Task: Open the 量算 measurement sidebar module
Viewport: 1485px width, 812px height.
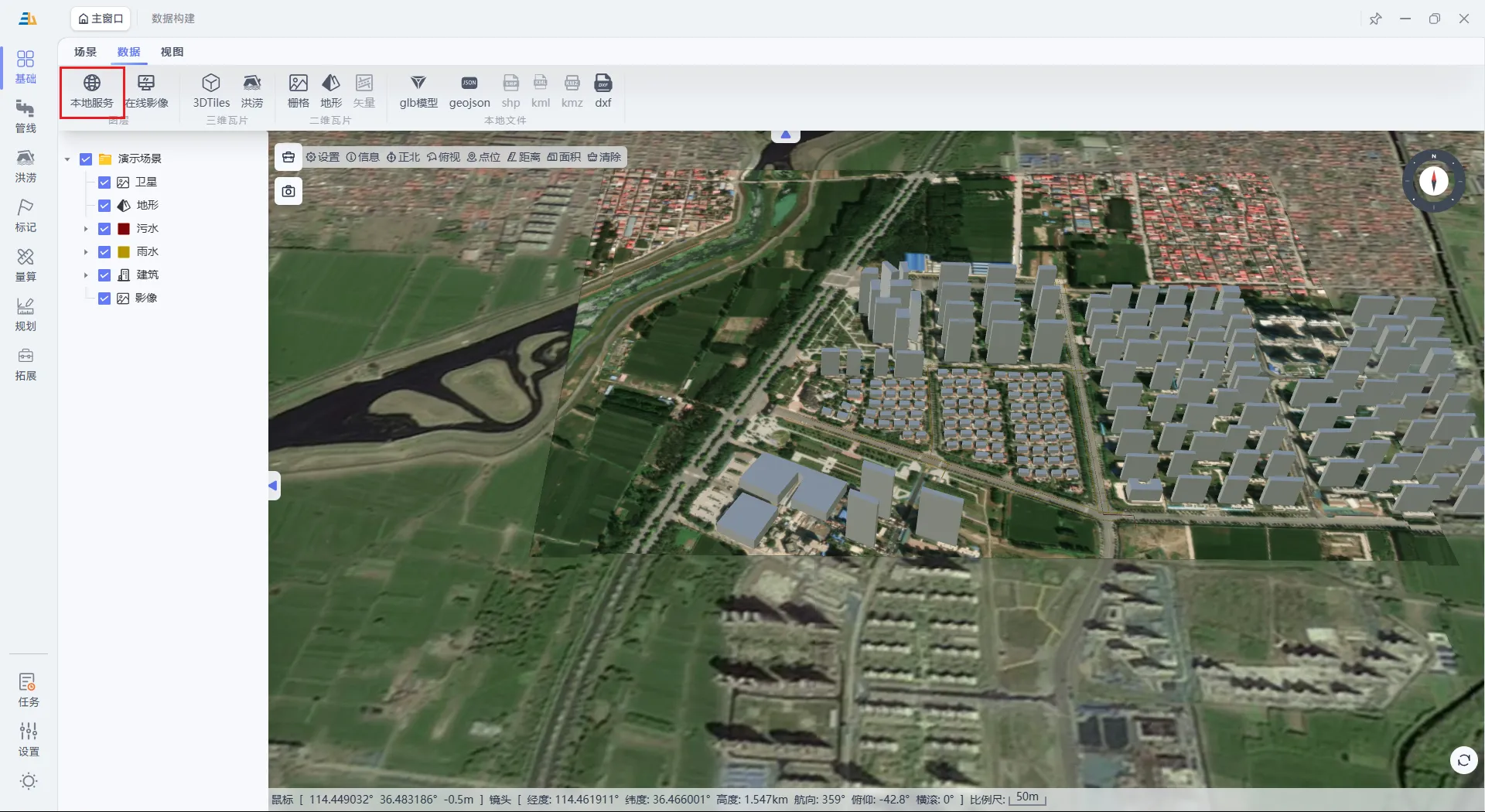Action: 26,265
